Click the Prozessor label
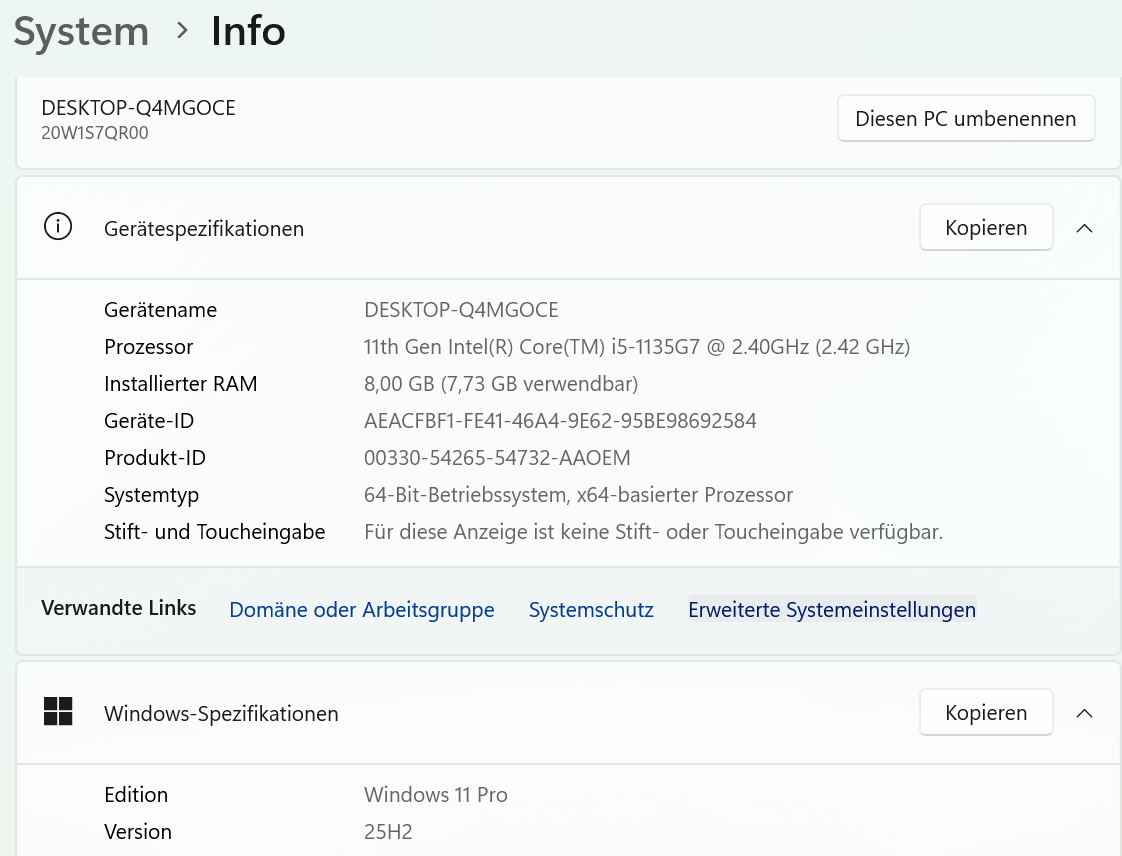Image resolution: width=1122 pixels, height=856 pixels. tap(149, 347)
